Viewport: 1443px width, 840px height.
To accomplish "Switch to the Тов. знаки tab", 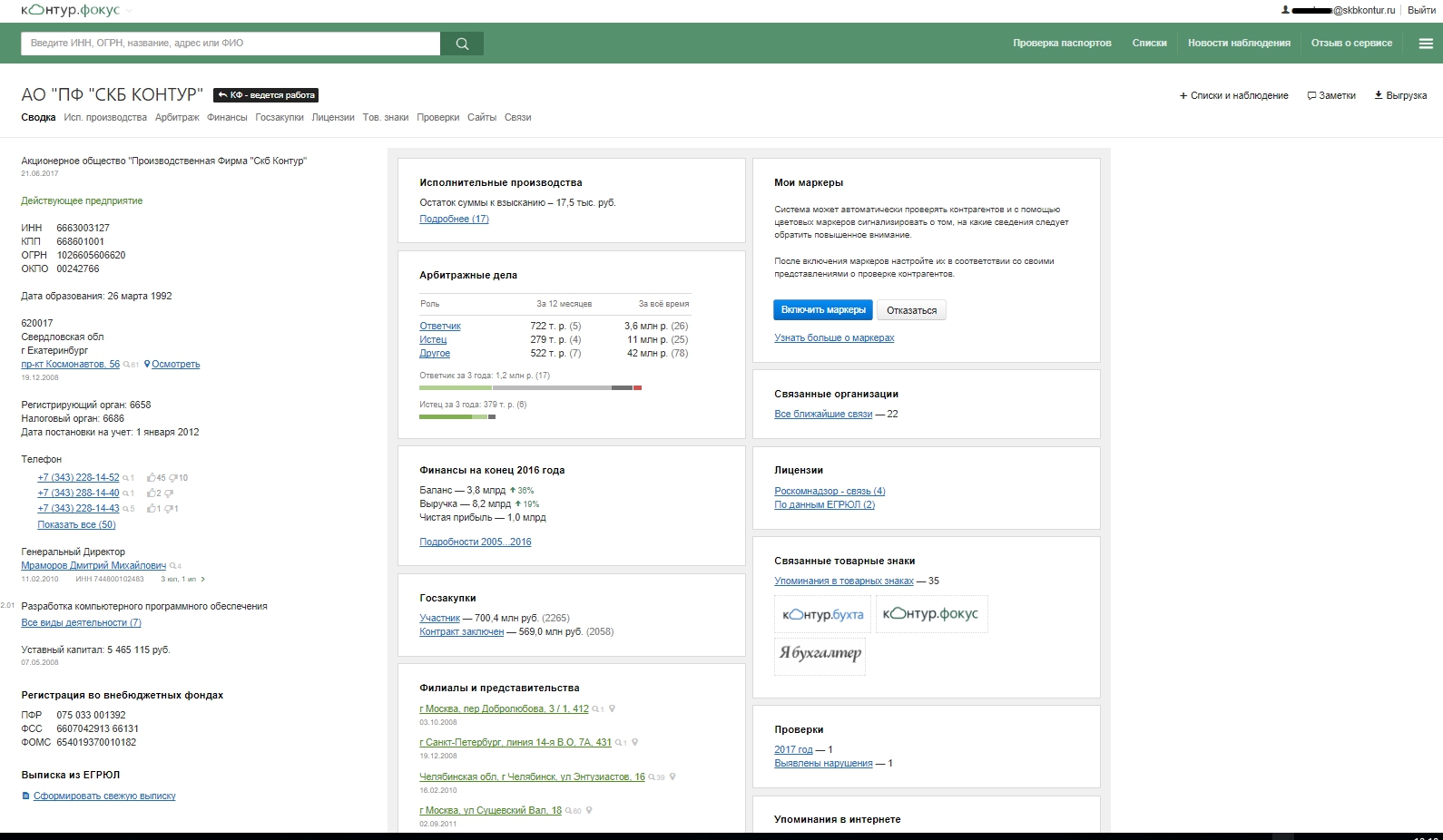I will coord(386,117).
